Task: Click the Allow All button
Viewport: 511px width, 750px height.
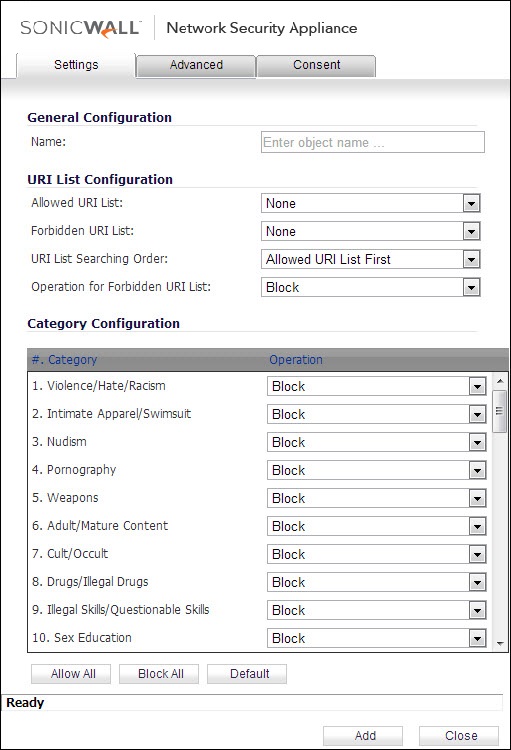Action: tap(71, 674)
